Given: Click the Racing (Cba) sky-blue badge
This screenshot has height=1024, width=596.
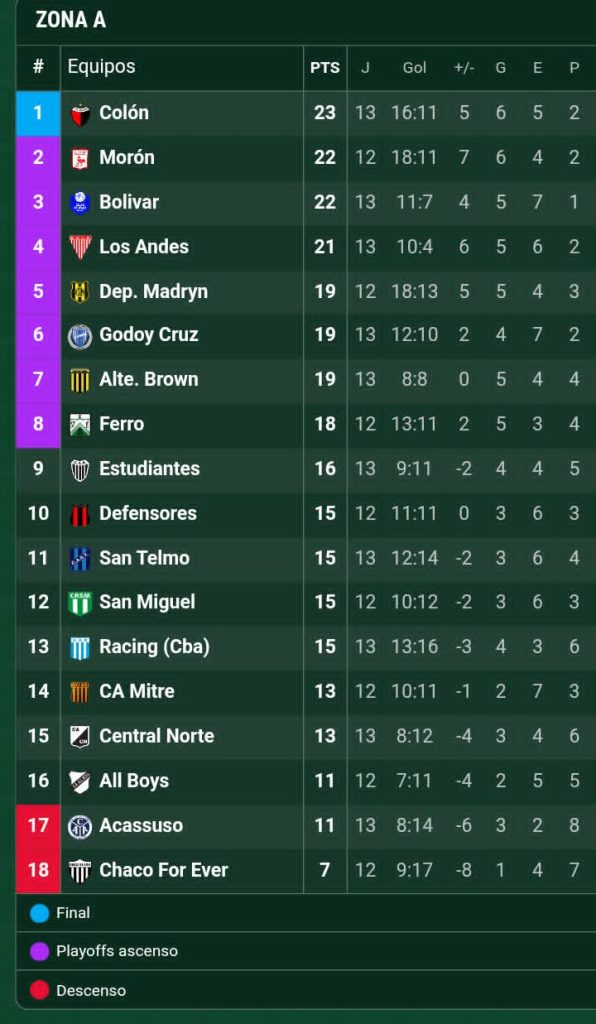Looking at the screenshot, I should pos(80,648).
